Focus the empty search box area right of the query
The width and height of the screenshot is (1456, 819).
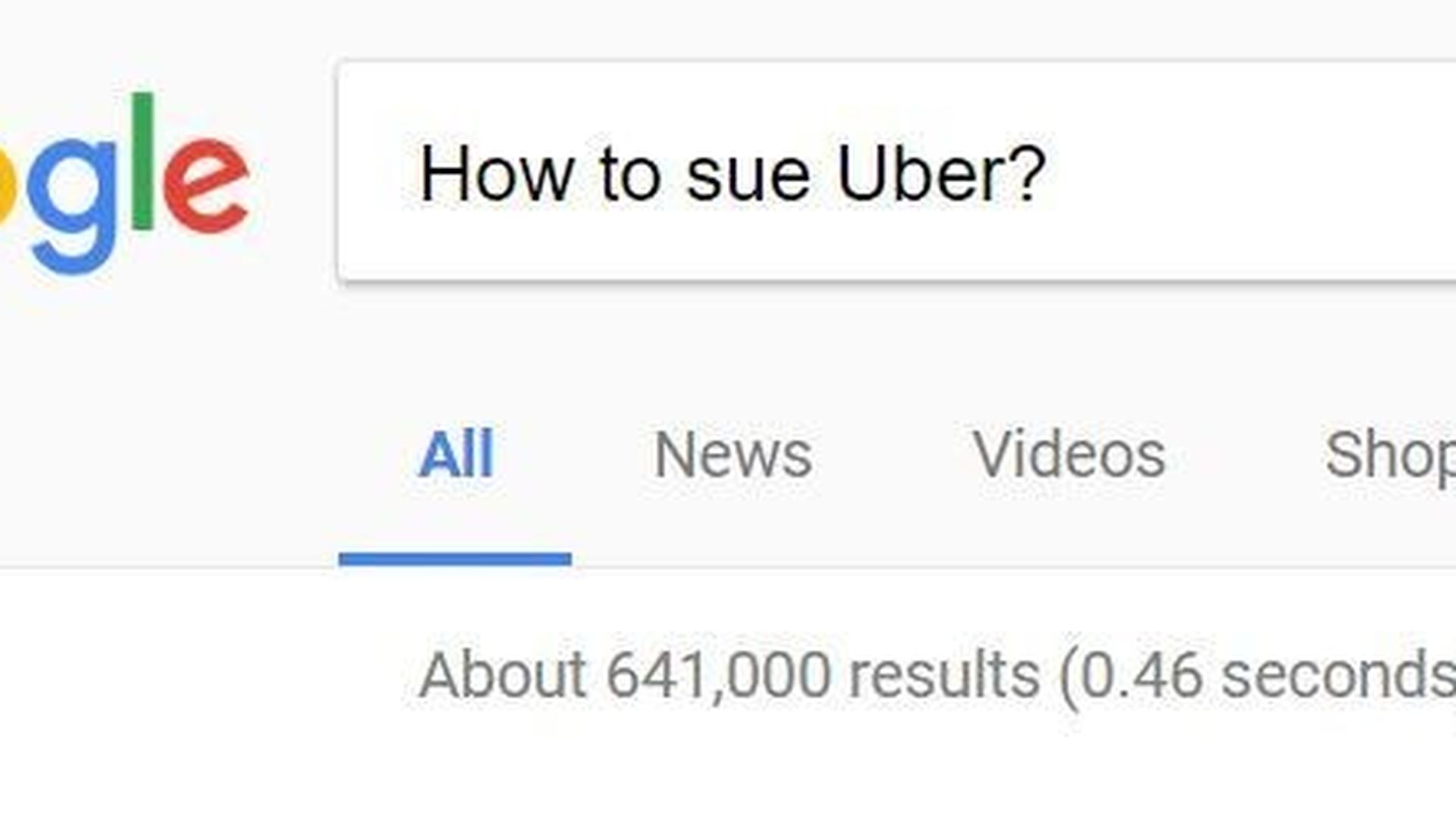[1251, 174]
